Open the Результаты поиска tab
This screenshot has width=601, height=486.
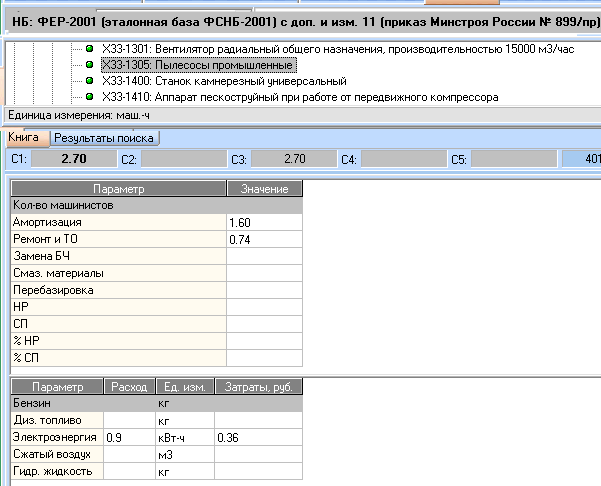[x=104, y=138]
